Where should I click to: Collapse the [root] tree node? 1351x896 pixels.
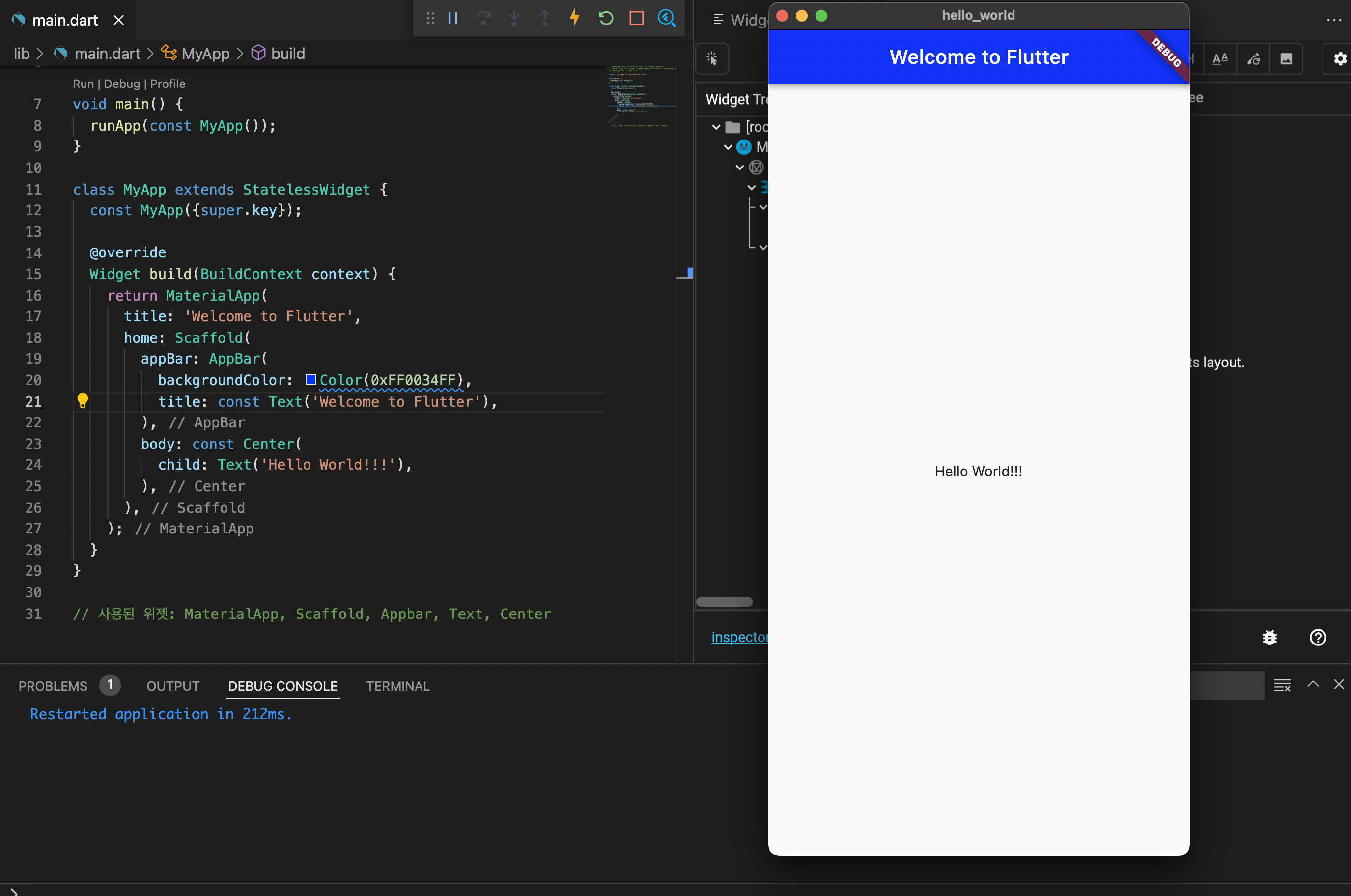coord(716,127)
